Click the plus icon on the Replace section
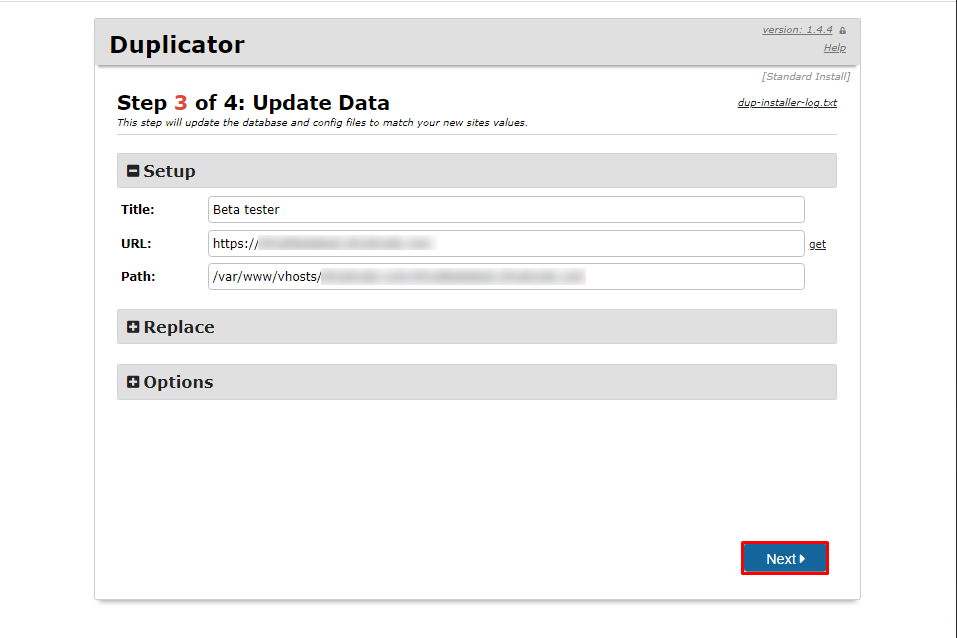Viewport: 957px width, 638px height. pos(133,327)
